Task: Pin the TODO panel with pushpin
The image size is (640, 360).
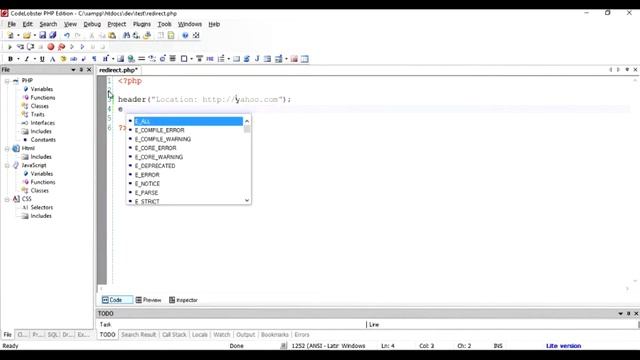Action: click(629, 313)
